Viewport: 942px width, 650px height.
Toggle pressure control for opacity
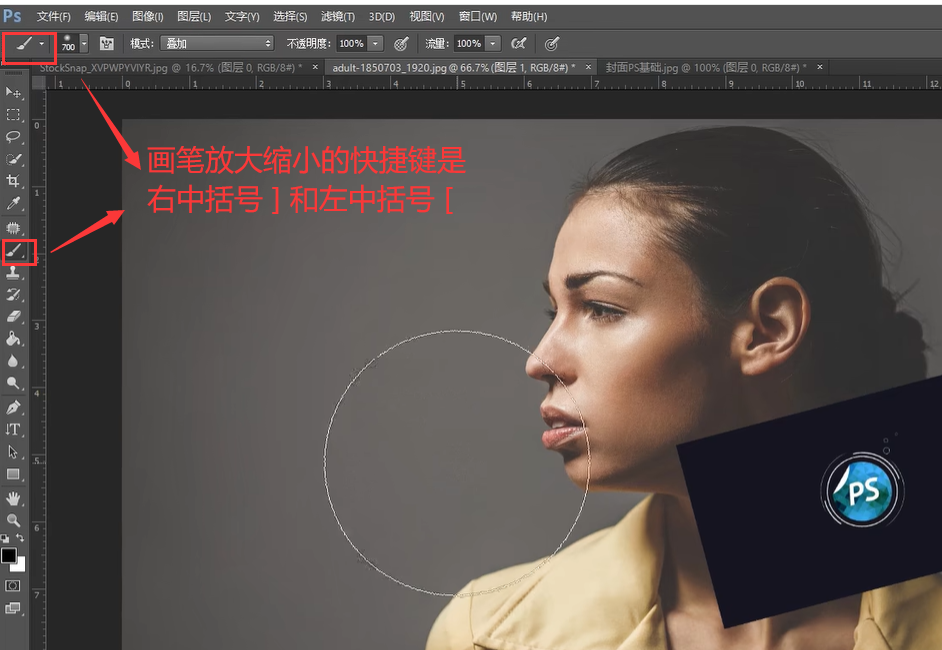click(401, 44)
